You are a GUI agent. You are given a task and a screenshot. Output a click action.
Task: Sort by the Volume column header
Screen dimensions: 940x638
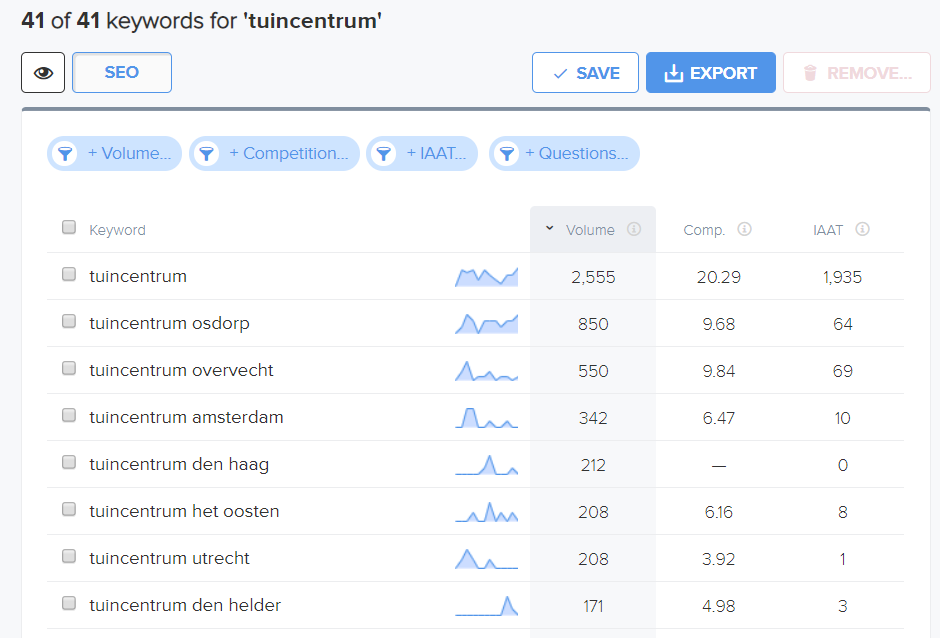pos(590,230)
